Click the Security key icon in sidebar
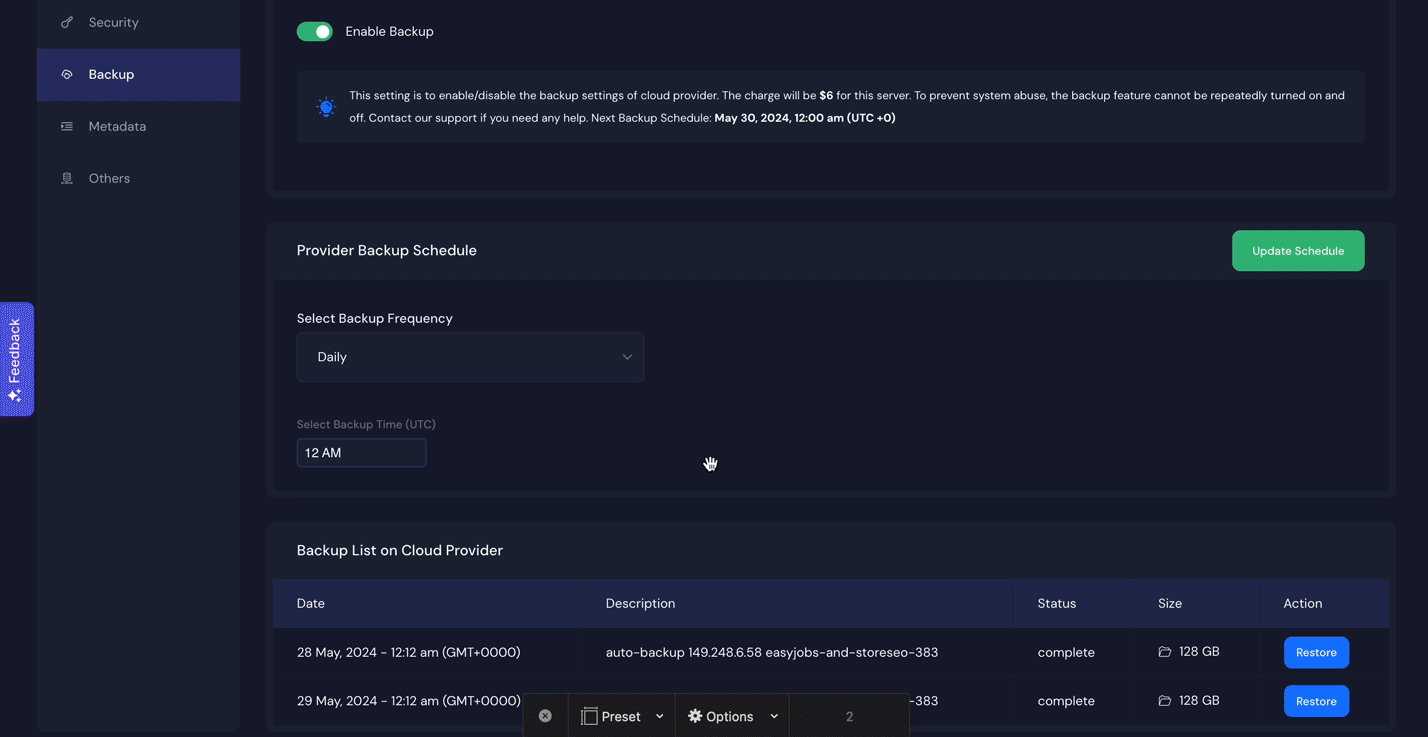The image size is (1428, 737). [x=67, y=22]
